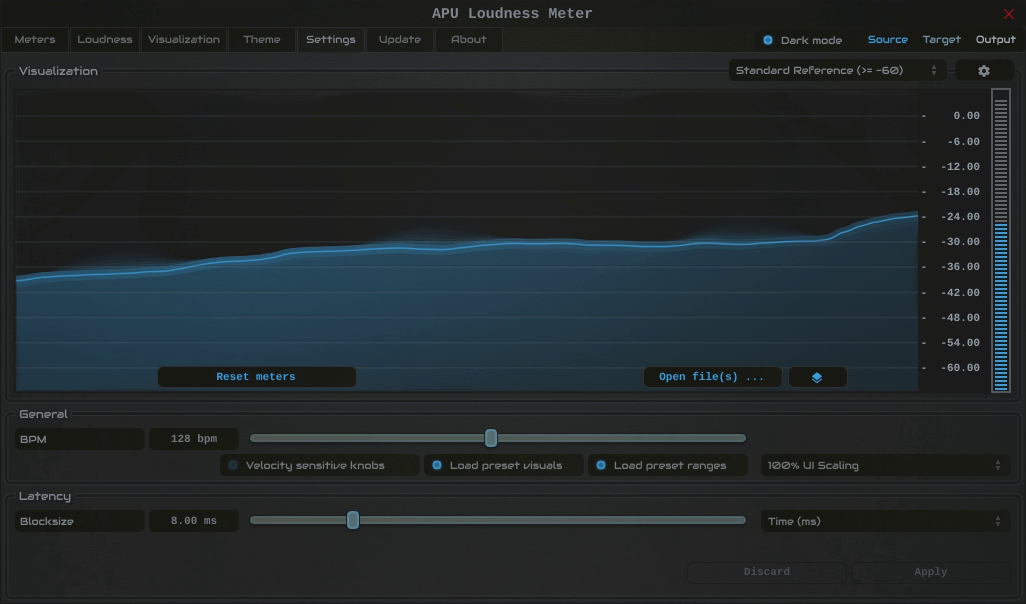Select the Source view
The image size is (1026, 604).
coord(887,39)
